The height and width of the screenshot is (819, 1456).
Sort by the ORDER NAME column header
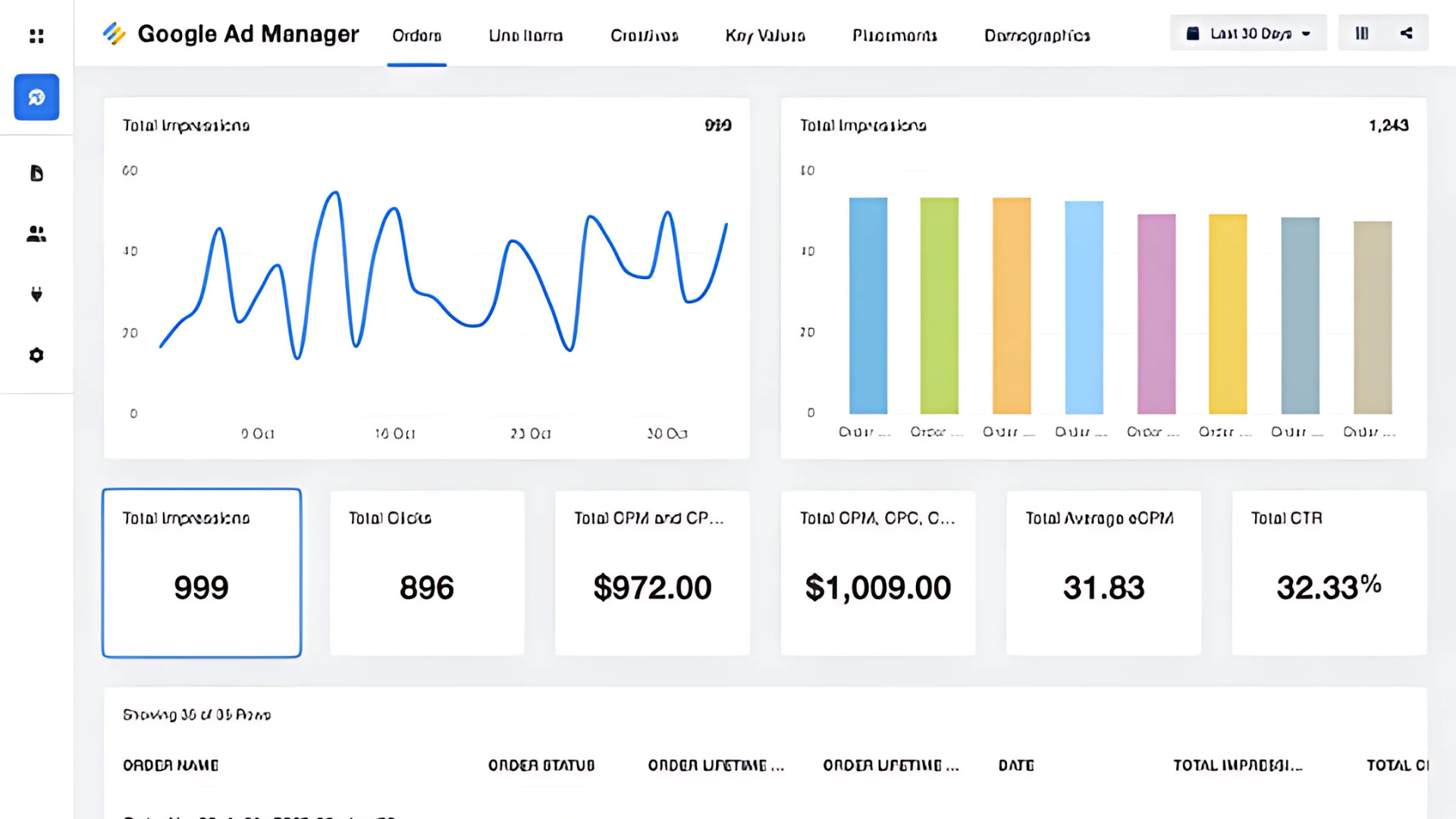pyautogui.click(x=171, y=765)
